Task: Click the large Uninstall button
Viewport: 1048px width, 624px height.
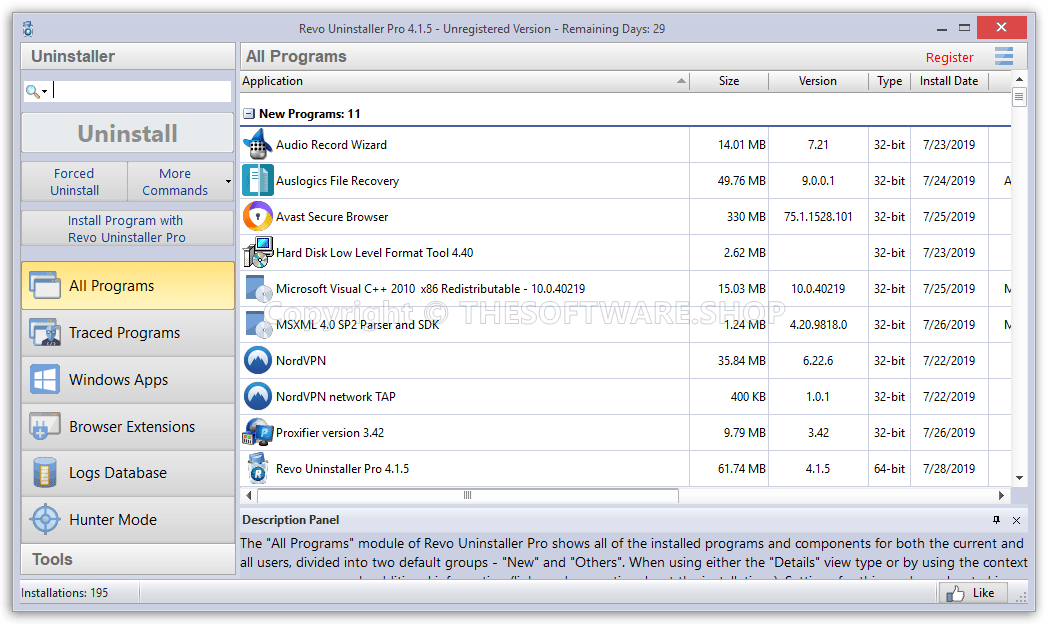Action: (128, 133)
